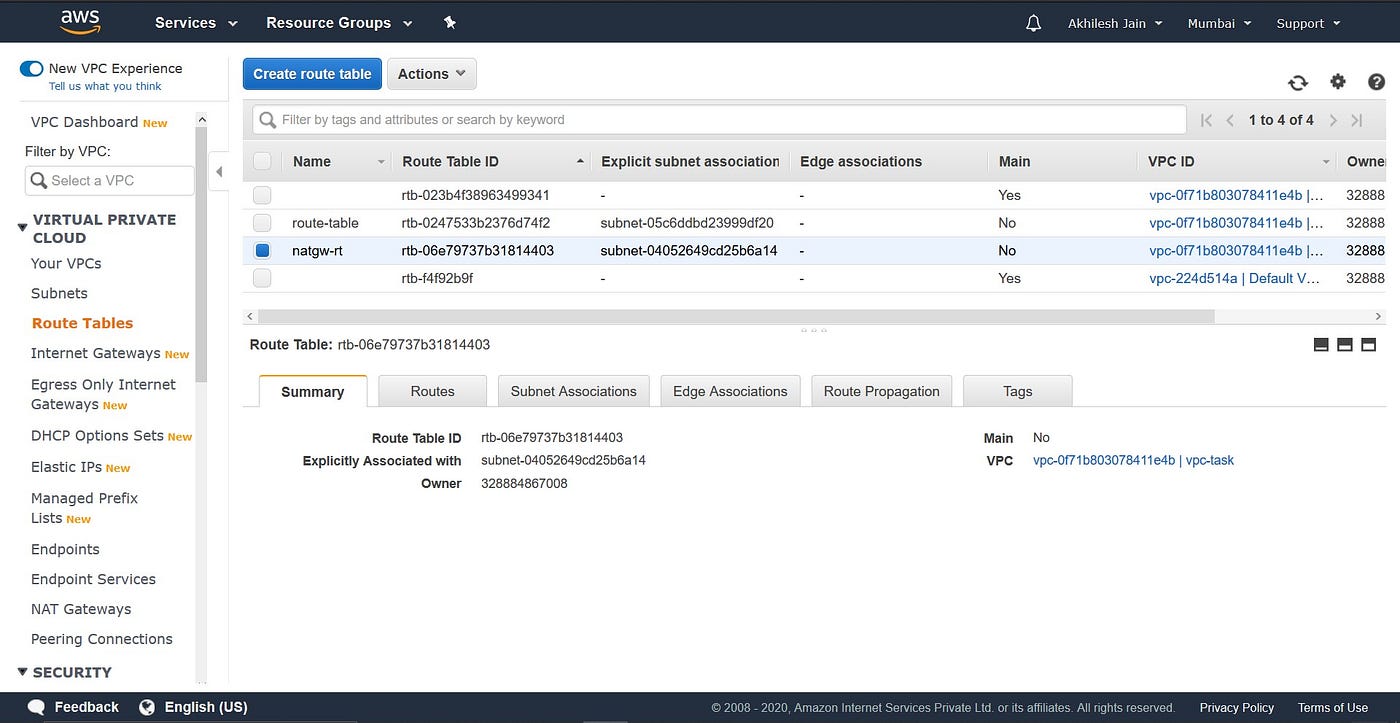Open VPC Dashboard in sidebar
This screenshot has width=1400, height=723.
pyautogui.click(x=84, y=122)
